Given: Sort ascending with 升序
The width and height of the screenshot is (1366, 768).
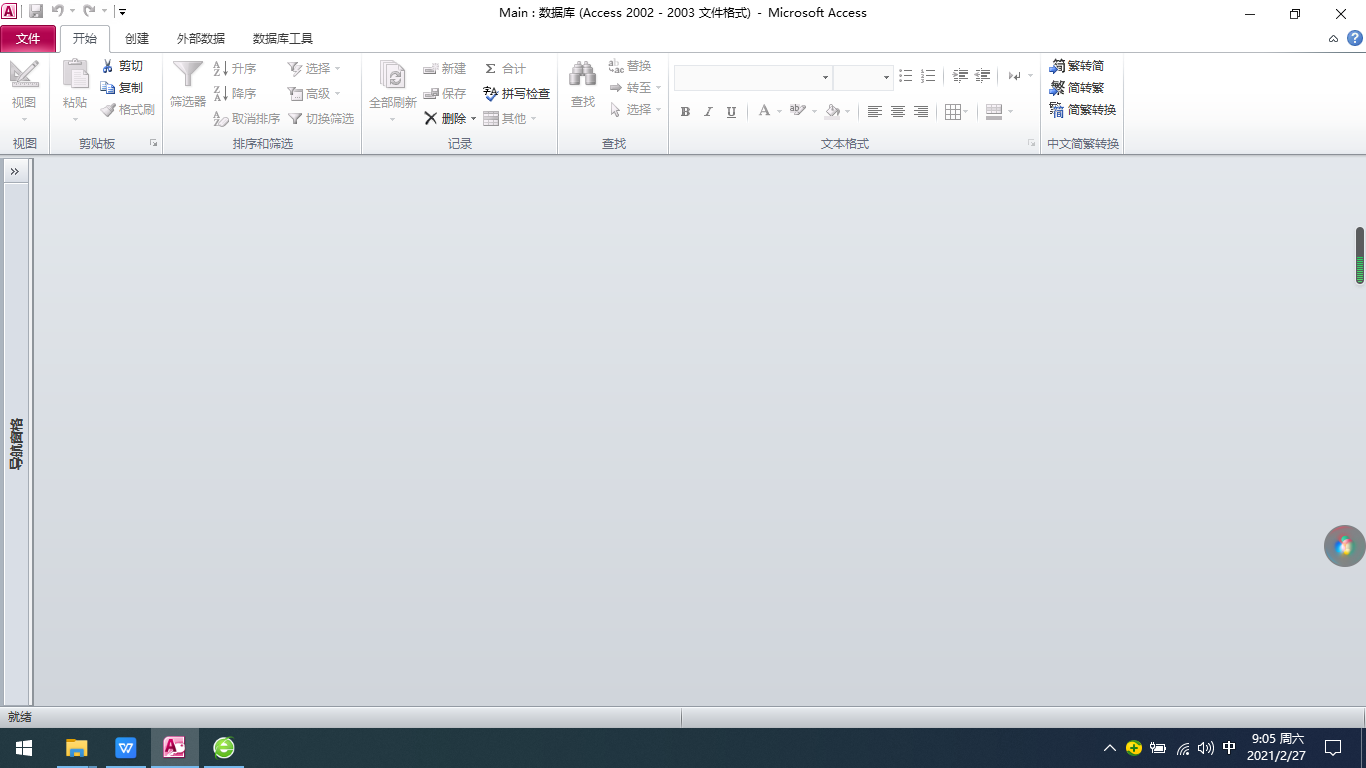Looking at the screenshot, I should [x=235, y=69].
